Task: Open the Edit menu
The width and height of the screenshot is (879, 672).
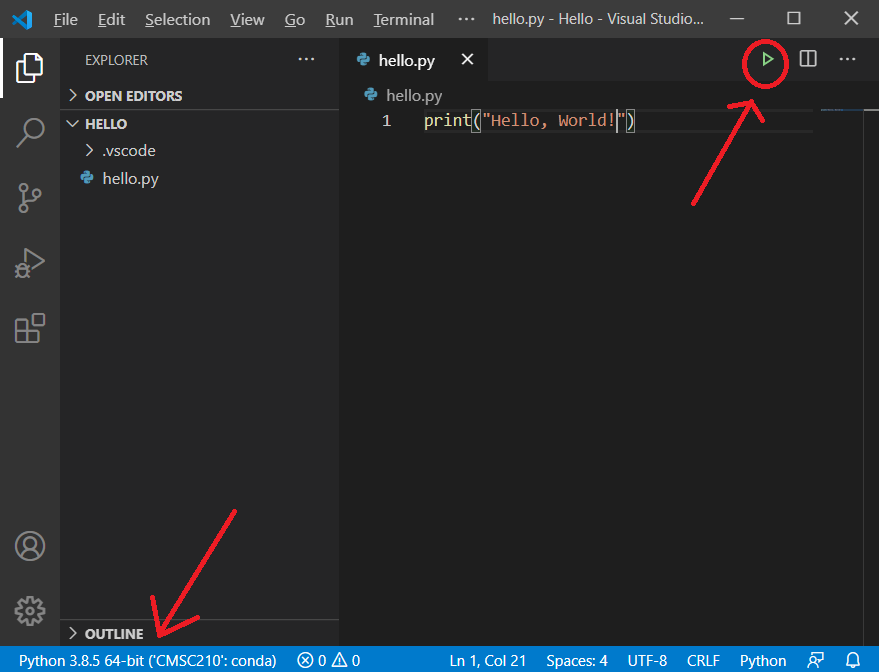Action: click(x=111, y=19)
